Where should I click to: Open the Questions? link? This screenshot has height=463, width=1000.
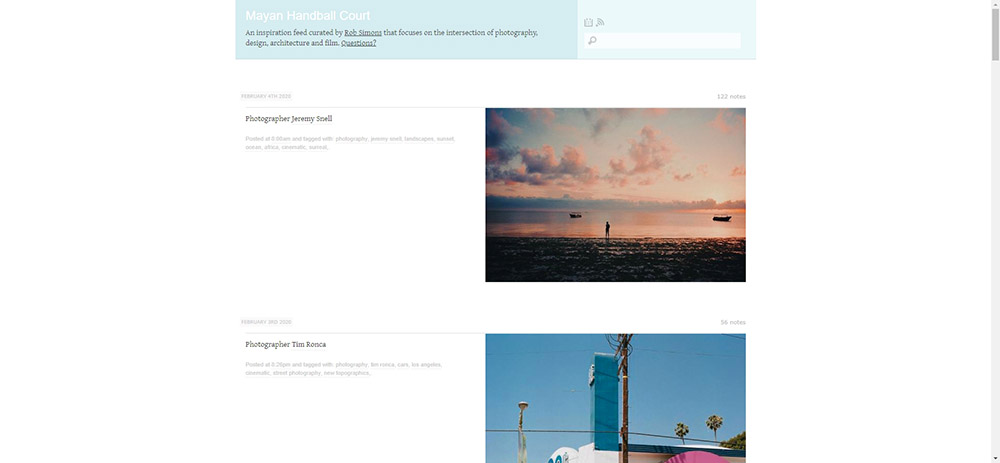tap(358, 43)
